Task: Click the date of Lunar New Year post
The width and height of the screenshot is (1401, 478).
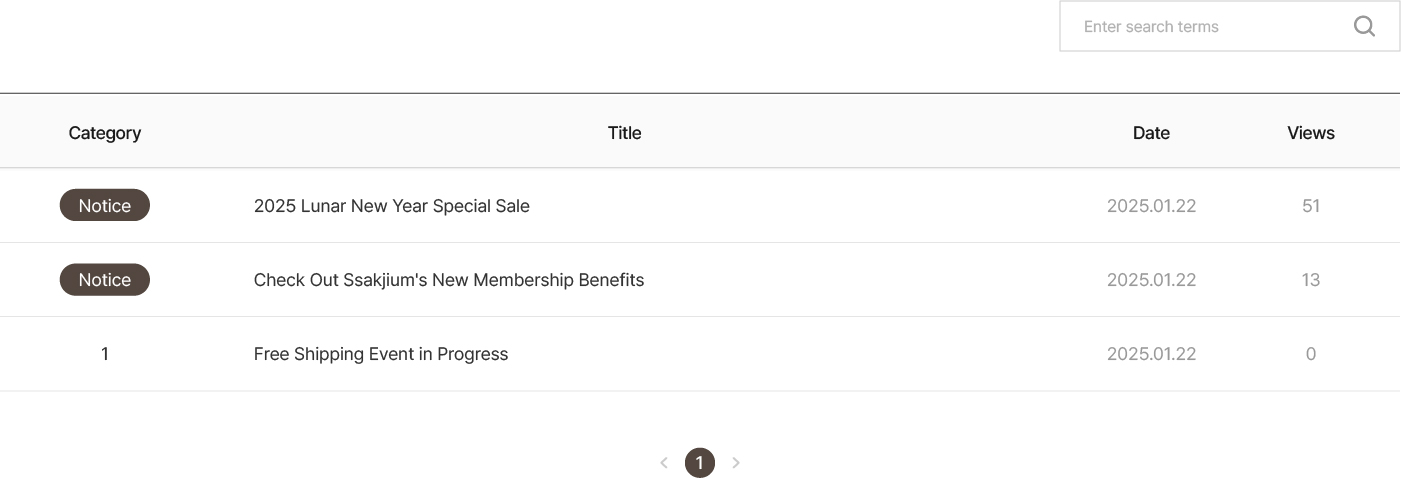Action: click(x=1151, y=206)
